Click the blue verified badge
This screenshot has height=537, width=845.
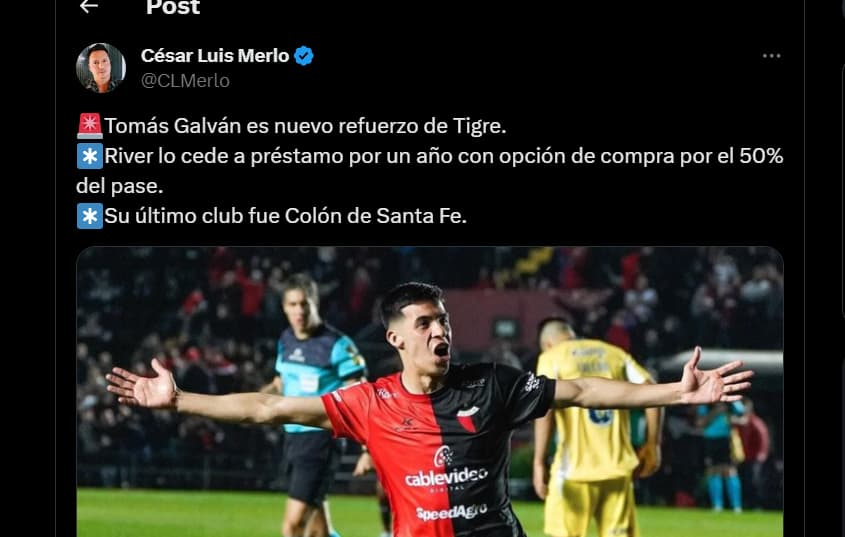coord(304,56)
